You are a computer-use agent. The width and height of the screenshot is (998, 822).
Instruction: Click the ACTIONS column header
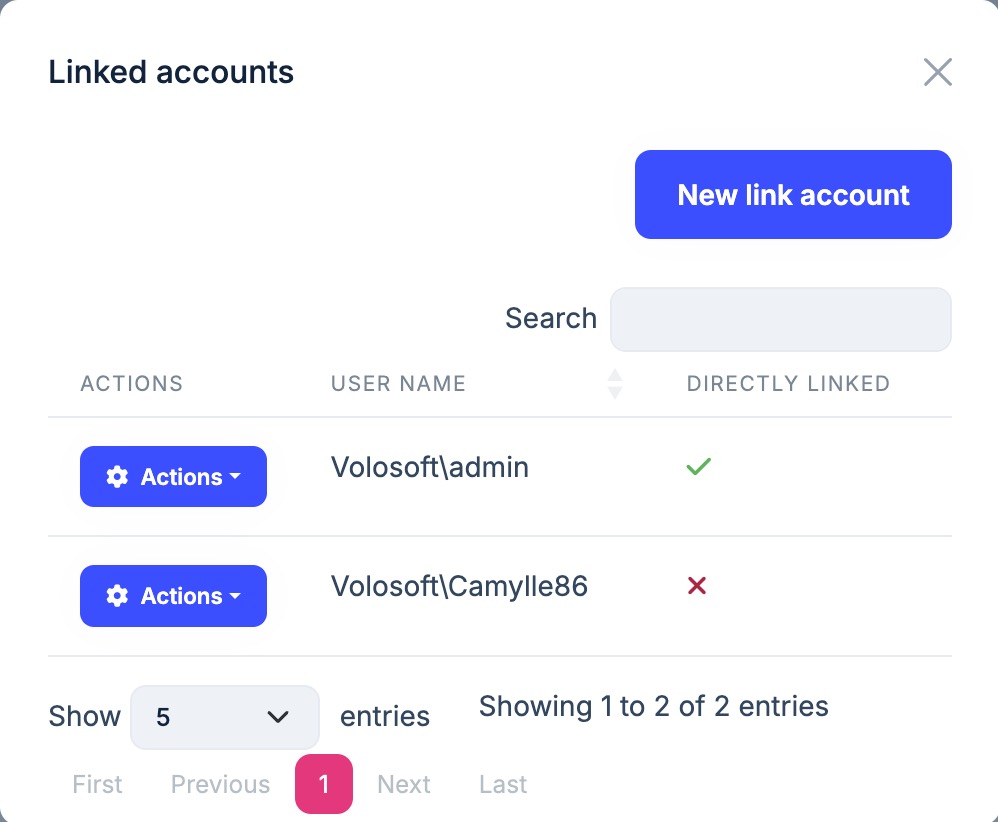[131, 383]
